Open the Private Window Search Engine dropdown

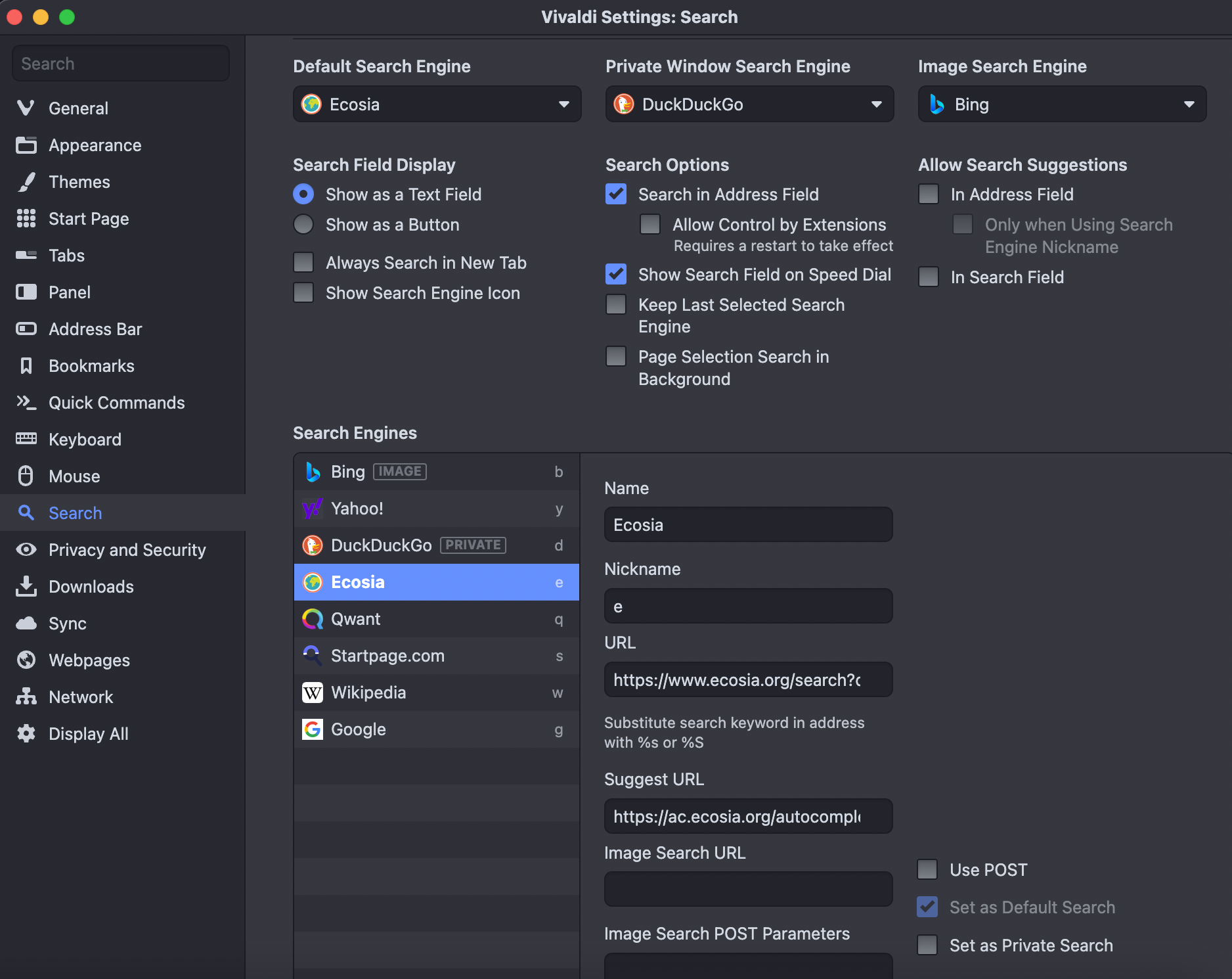pos(749,104)
